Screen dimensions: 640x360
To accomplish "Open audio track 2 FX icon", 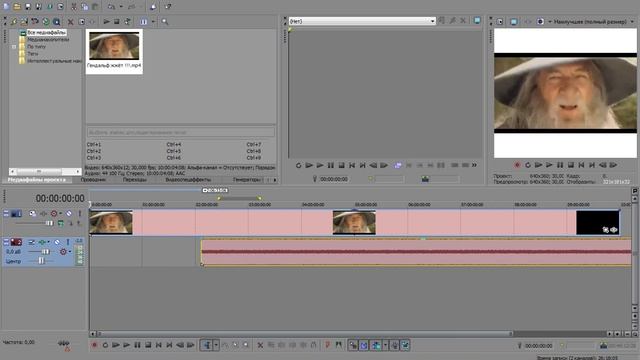I will pos(42,242).
